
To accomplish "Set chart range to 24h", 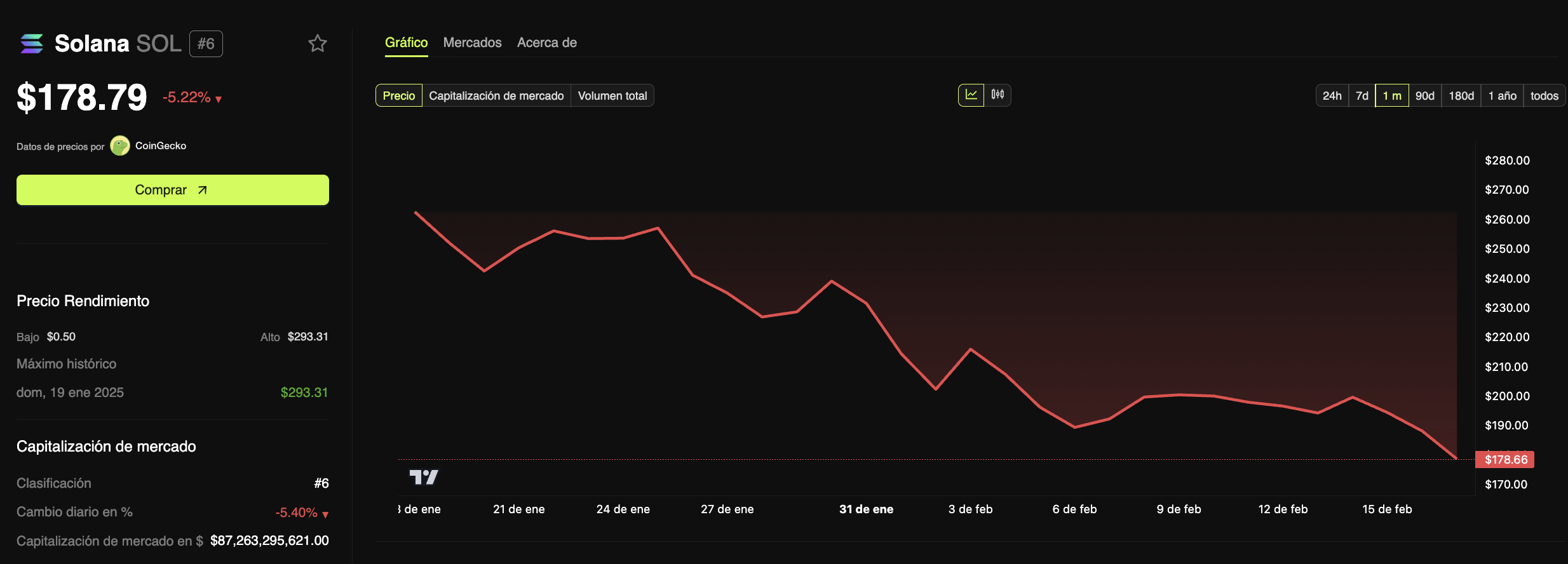I will (1332, 96).
